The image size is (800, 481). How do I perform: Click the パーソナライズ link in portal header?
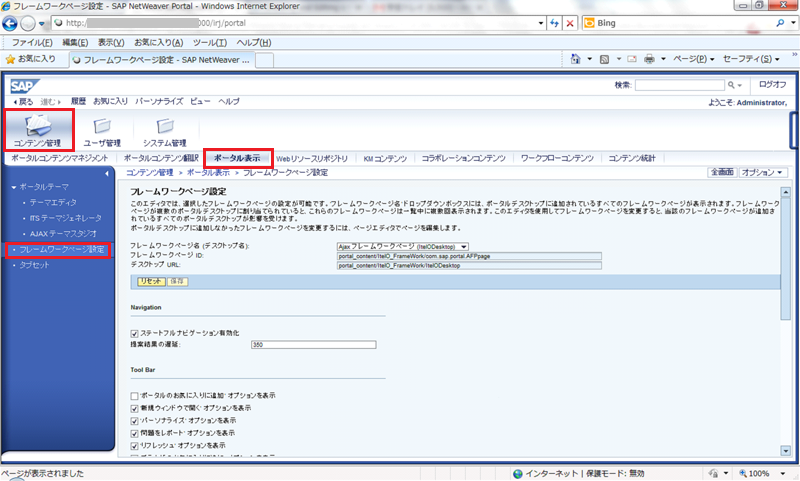click(x=159, y=102)
